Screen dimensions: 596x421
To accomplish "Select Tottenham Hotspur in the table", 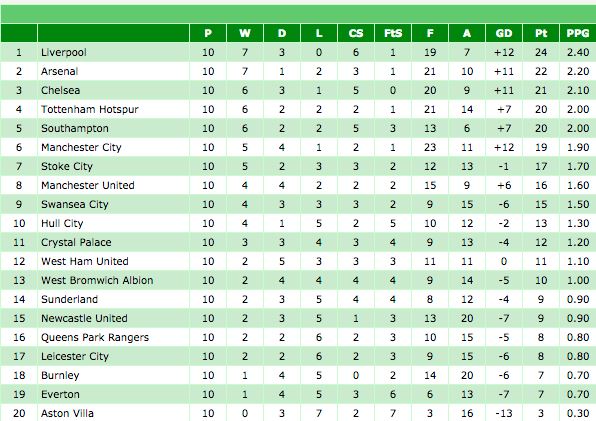I will click(x=90, y=109).
